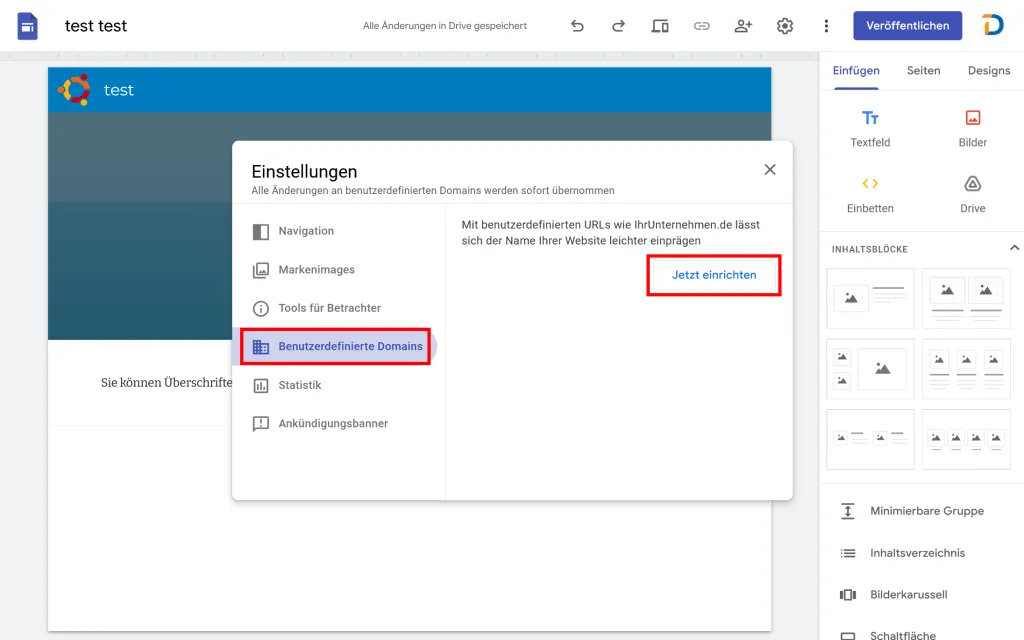
Task: Open share with others icon
Action: (x=743, y=26)
